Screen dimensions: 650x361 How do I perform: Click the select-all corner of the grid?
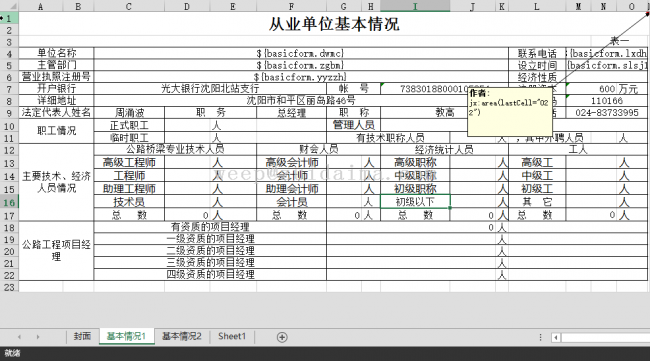[9, 6]
